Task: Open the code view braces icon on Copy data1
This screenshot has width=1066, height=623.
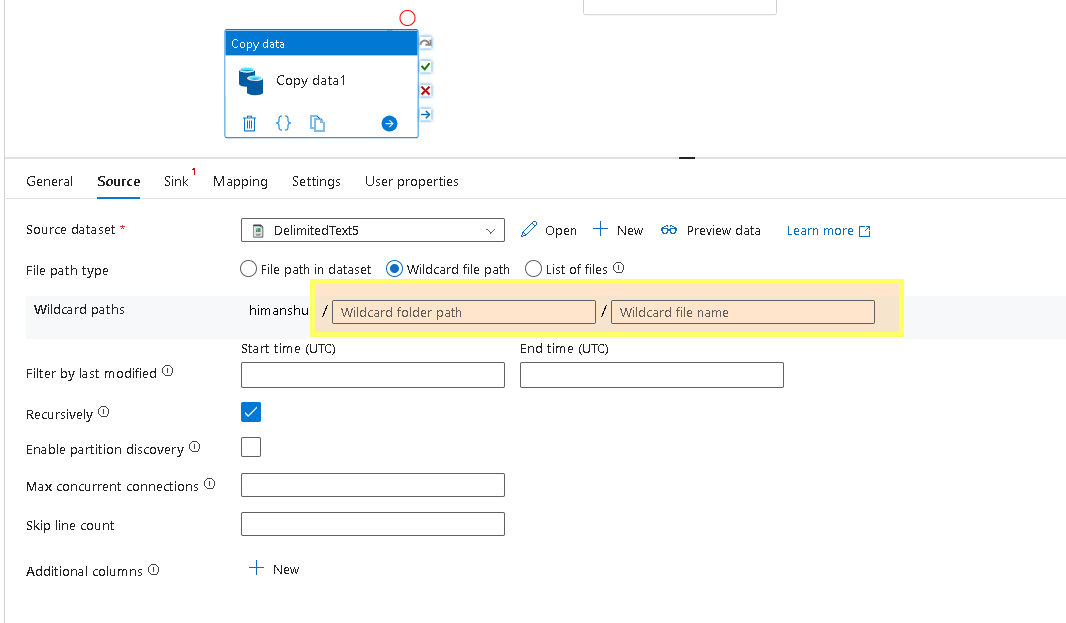Action: coord(283,123)
